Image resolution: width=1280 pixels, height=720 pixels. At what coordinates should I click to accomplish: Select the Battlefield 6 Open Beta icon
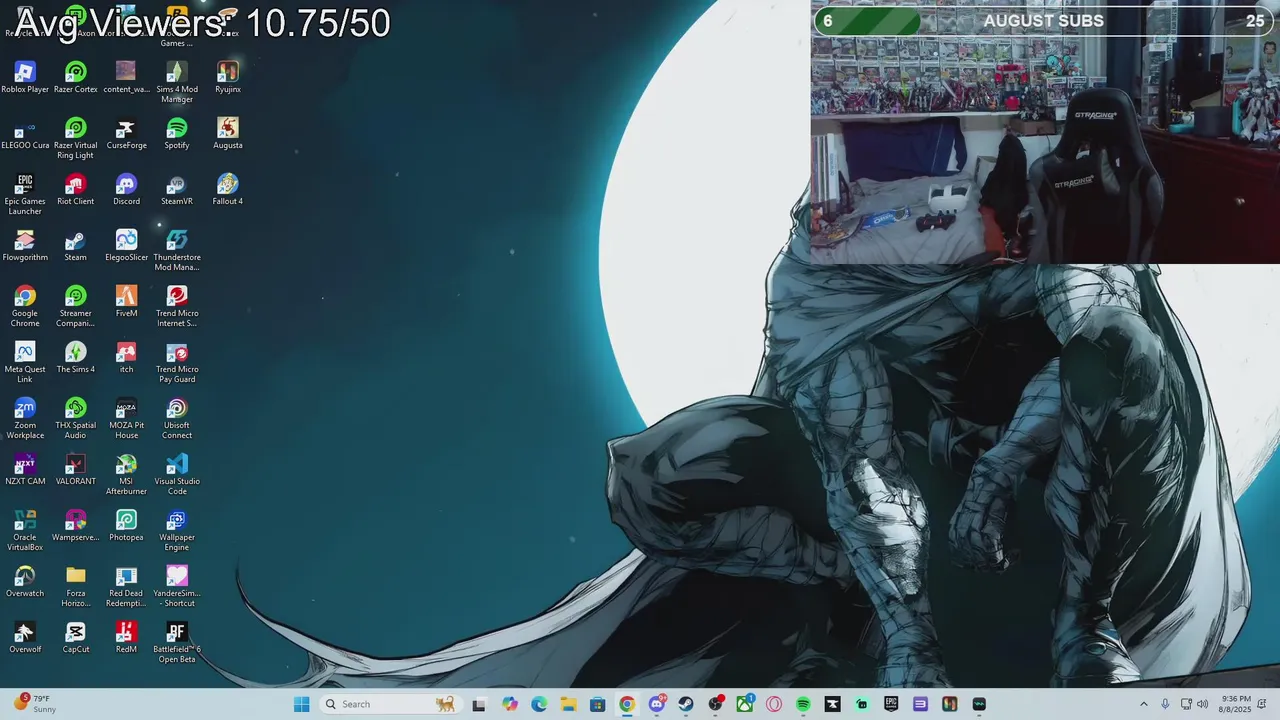[177, 642]
